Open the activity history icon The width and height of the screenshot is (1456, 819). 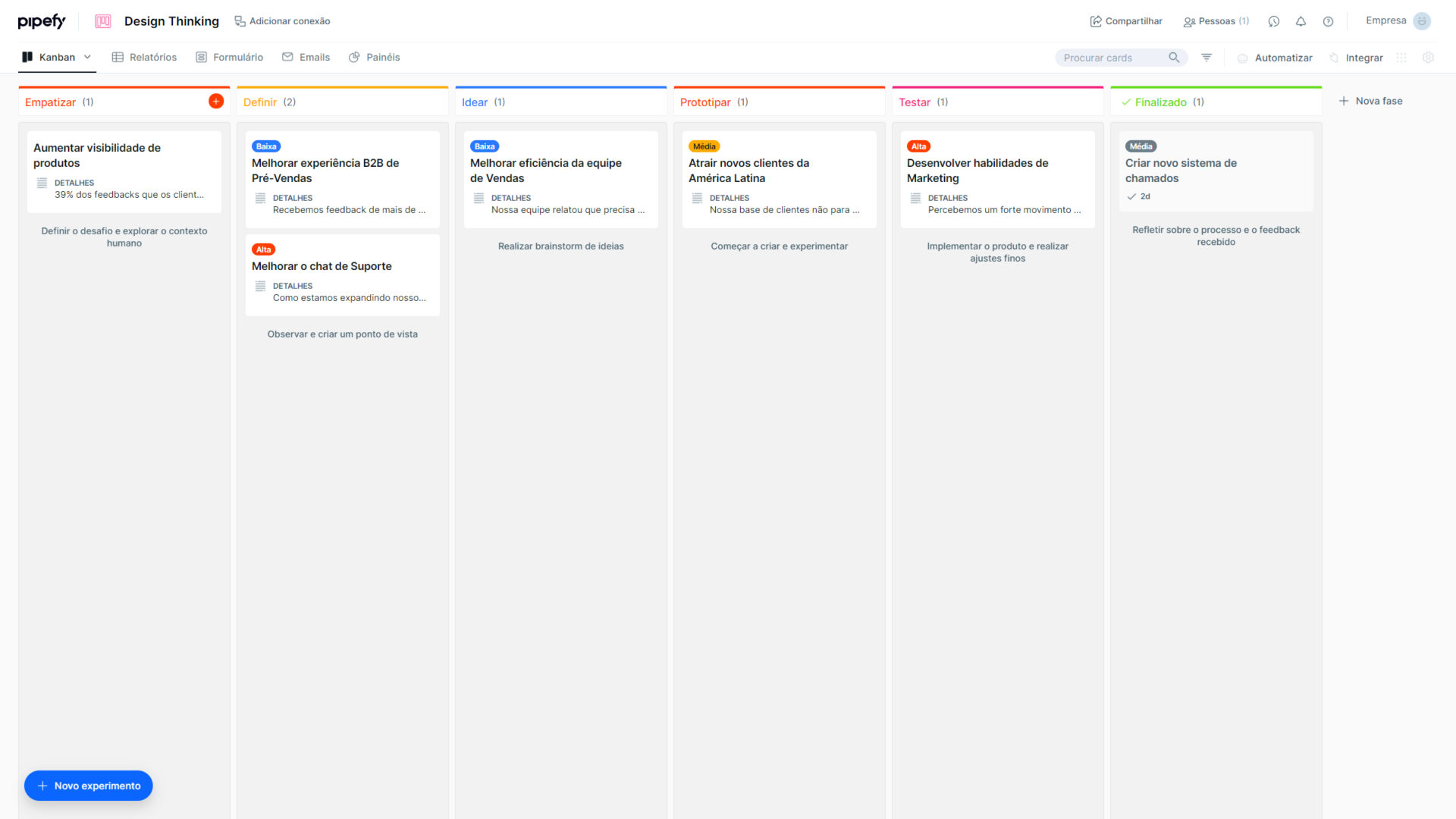click(1274, 21)
